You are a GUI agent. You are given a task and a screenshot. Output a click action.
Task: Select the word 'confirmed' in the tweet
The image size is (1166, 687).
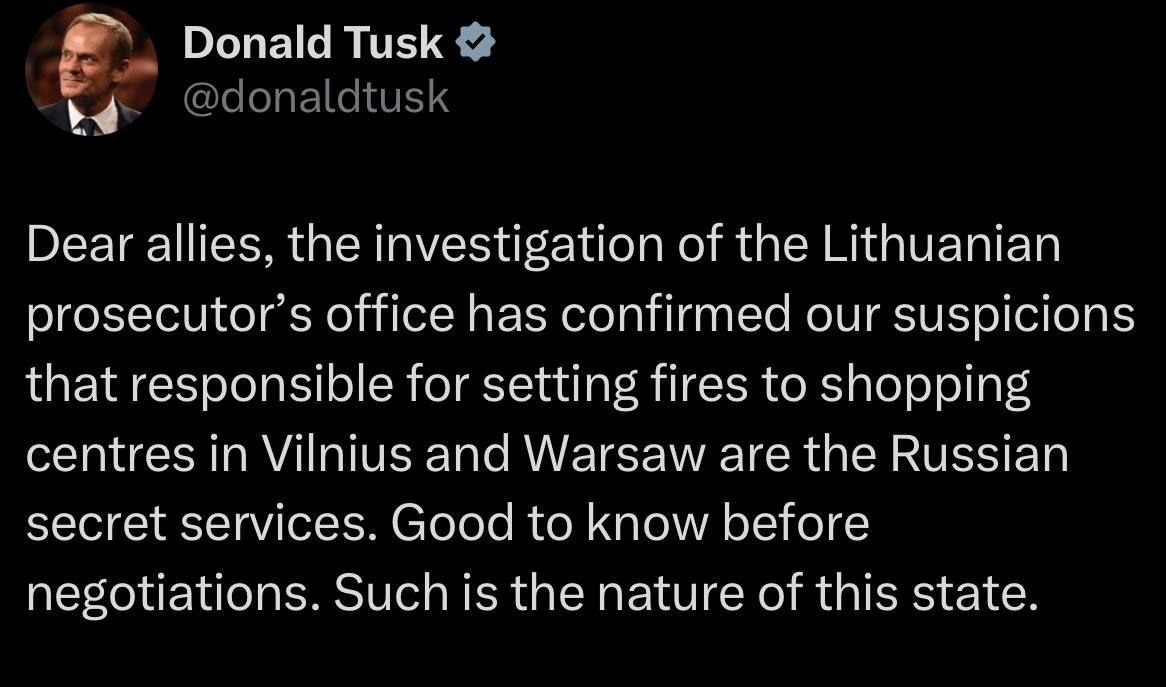click(x=675, y=315)
